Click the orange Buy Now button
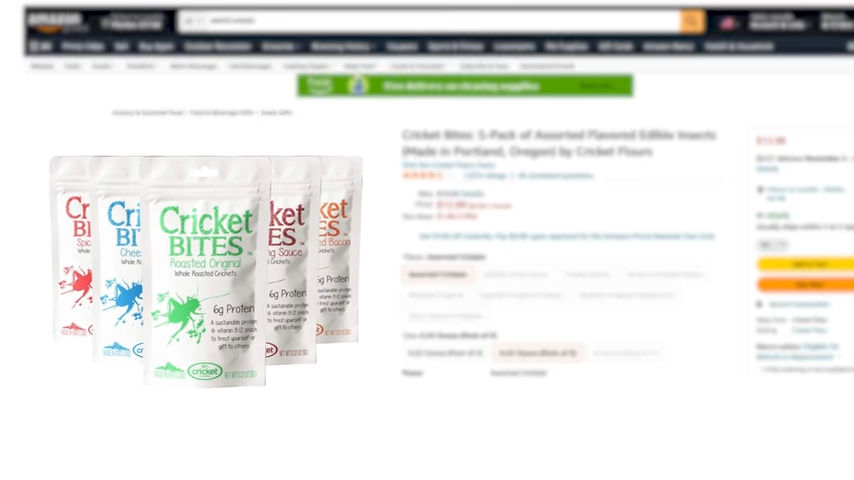Screen dimensions: 854x480 [x=808, y=284]
